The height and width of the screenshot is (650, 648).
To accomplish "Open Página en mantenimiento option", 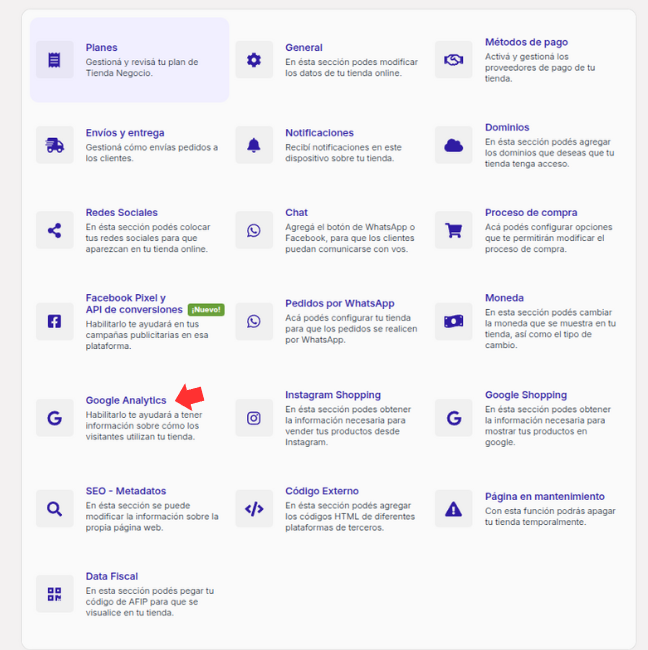I will [x=544, y=497].
